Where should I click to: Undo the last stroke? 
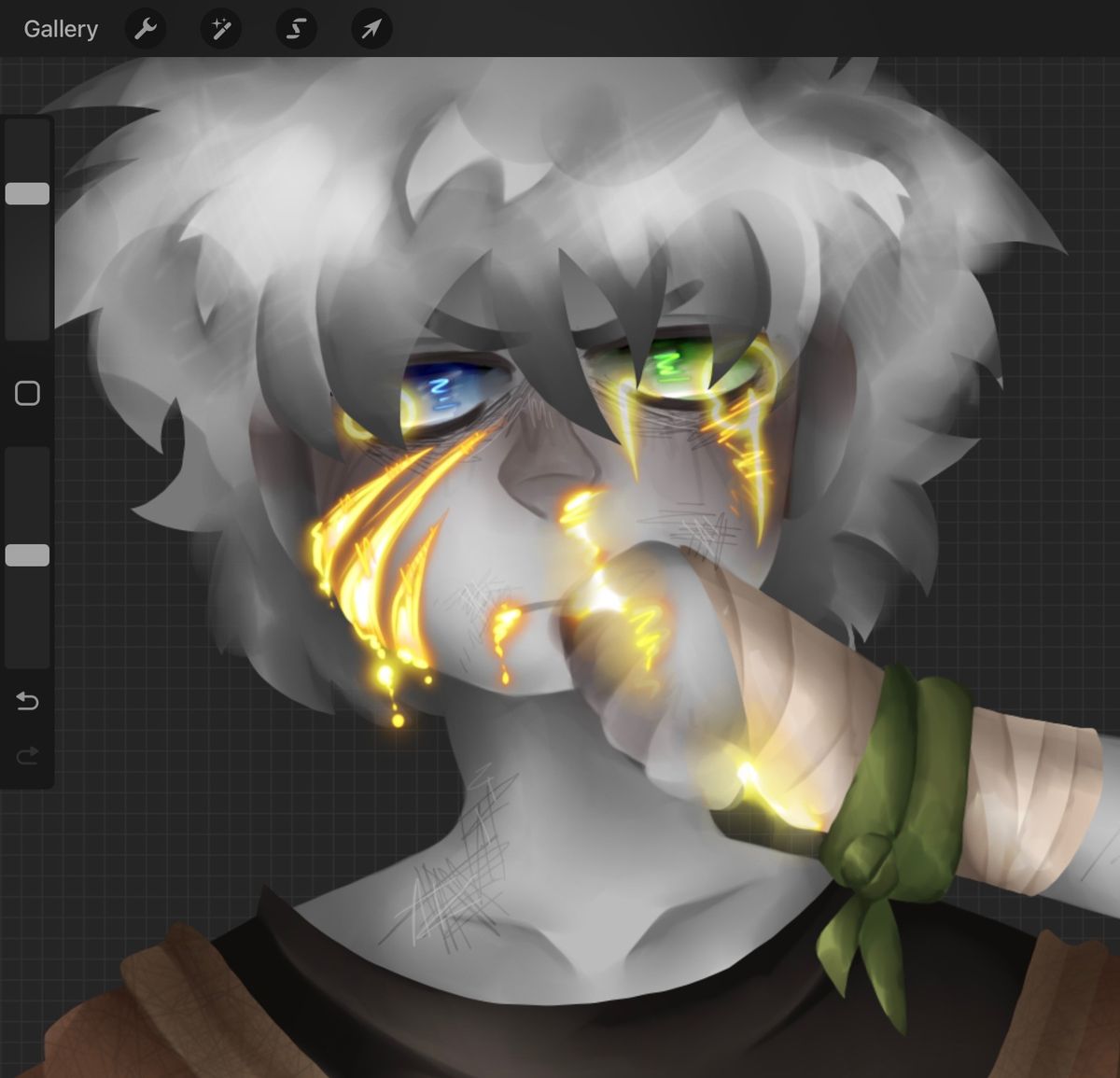click(27, 700)
